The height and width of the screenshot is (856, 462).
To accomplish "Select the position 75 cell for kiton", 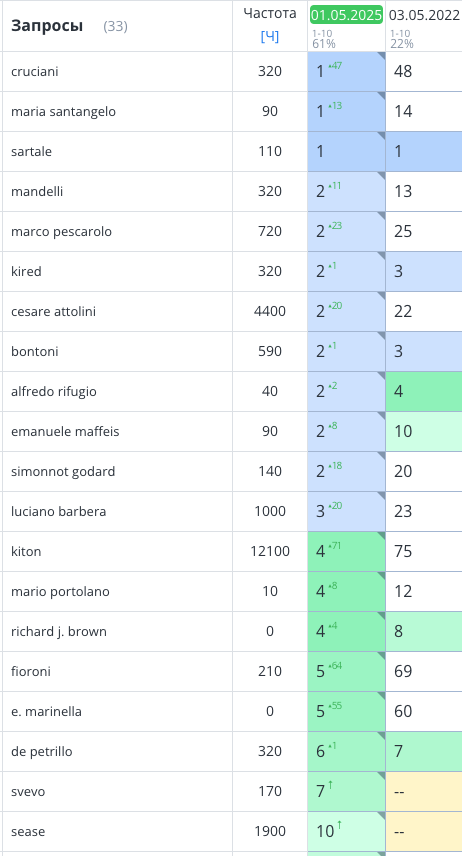I will coord(424,551).
